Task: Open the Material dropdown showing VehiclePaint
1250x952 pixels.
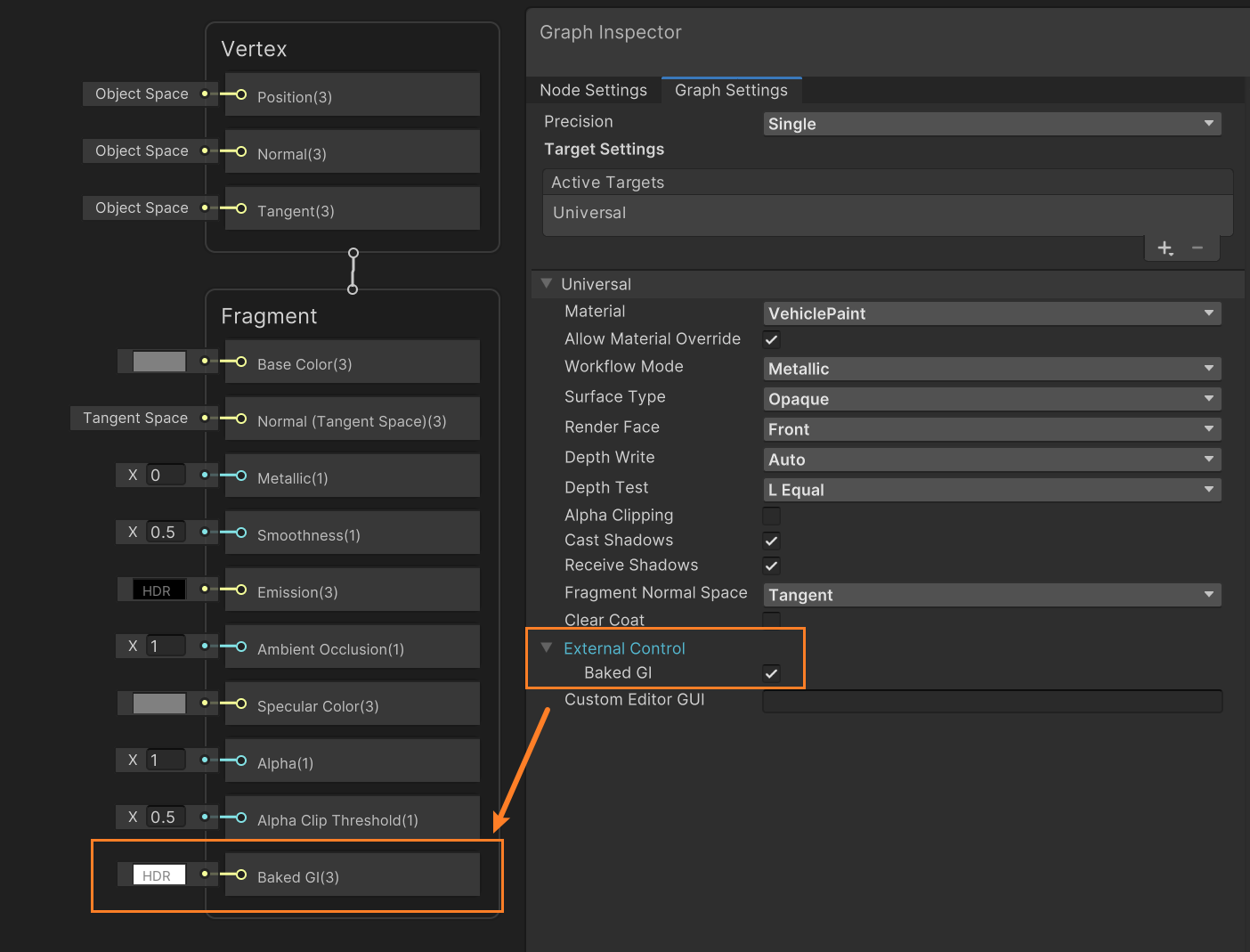Action: [x=991, y=313]
